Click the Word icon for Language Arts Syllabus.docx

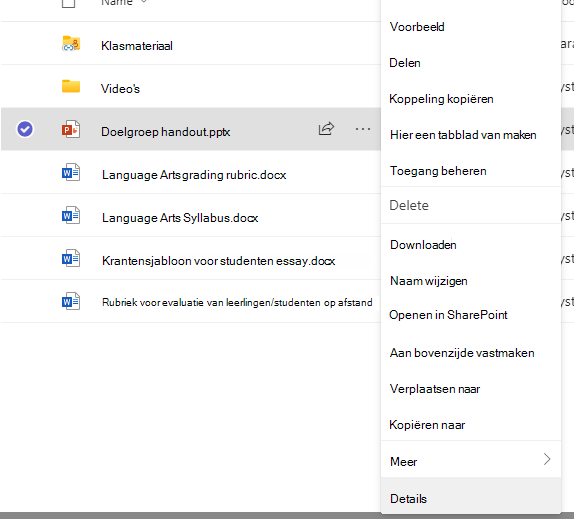click(x=71, y=216)
